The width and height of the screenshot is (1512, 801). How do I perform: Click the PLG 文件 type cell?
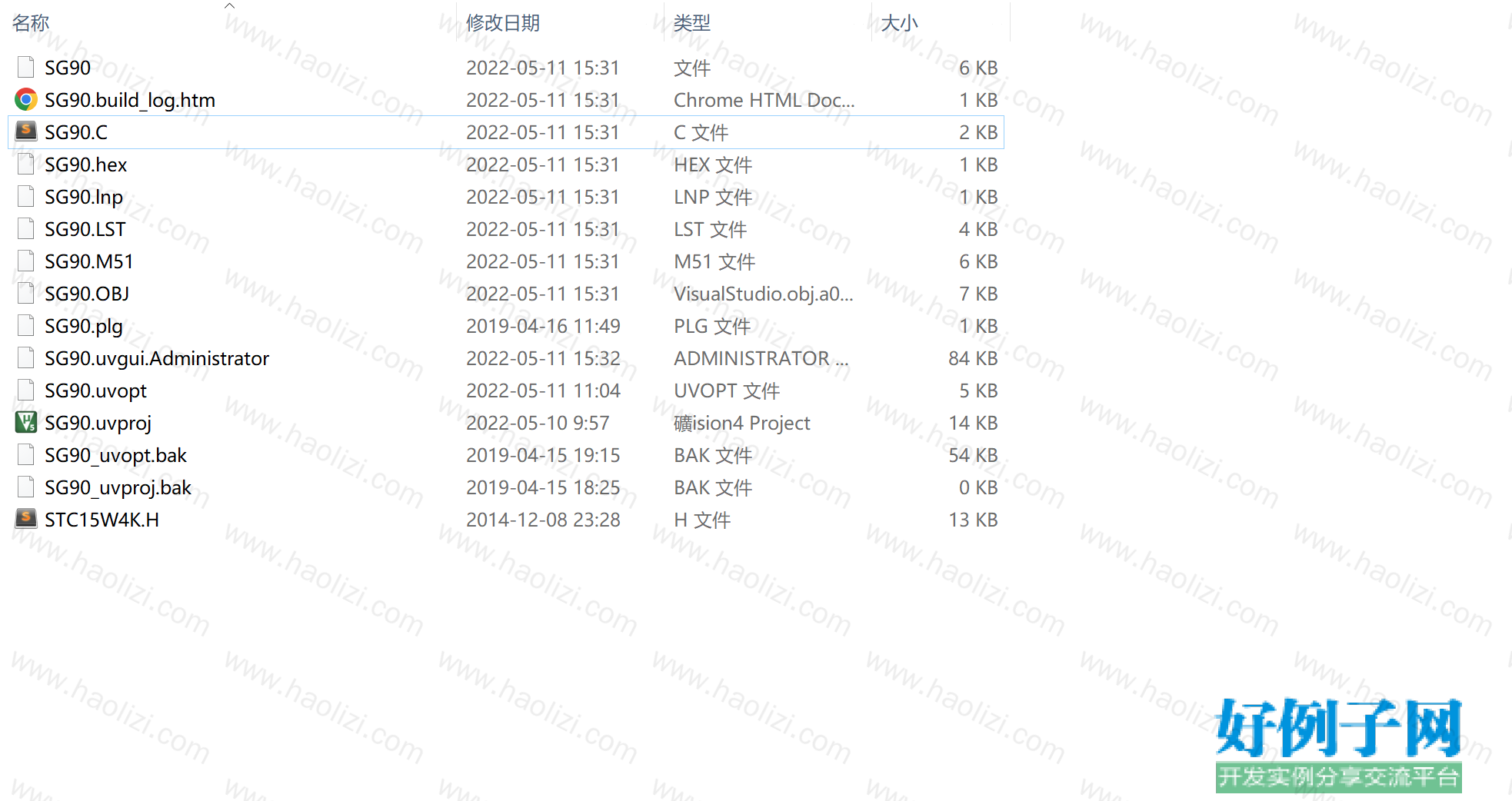tap(712, 326)
